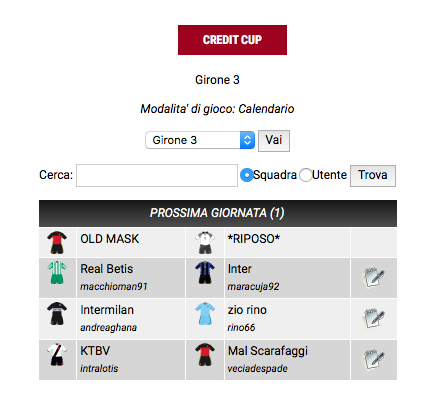
Task: Click KTBV white sash jersey icon
Action: click(x=57, y=354)
